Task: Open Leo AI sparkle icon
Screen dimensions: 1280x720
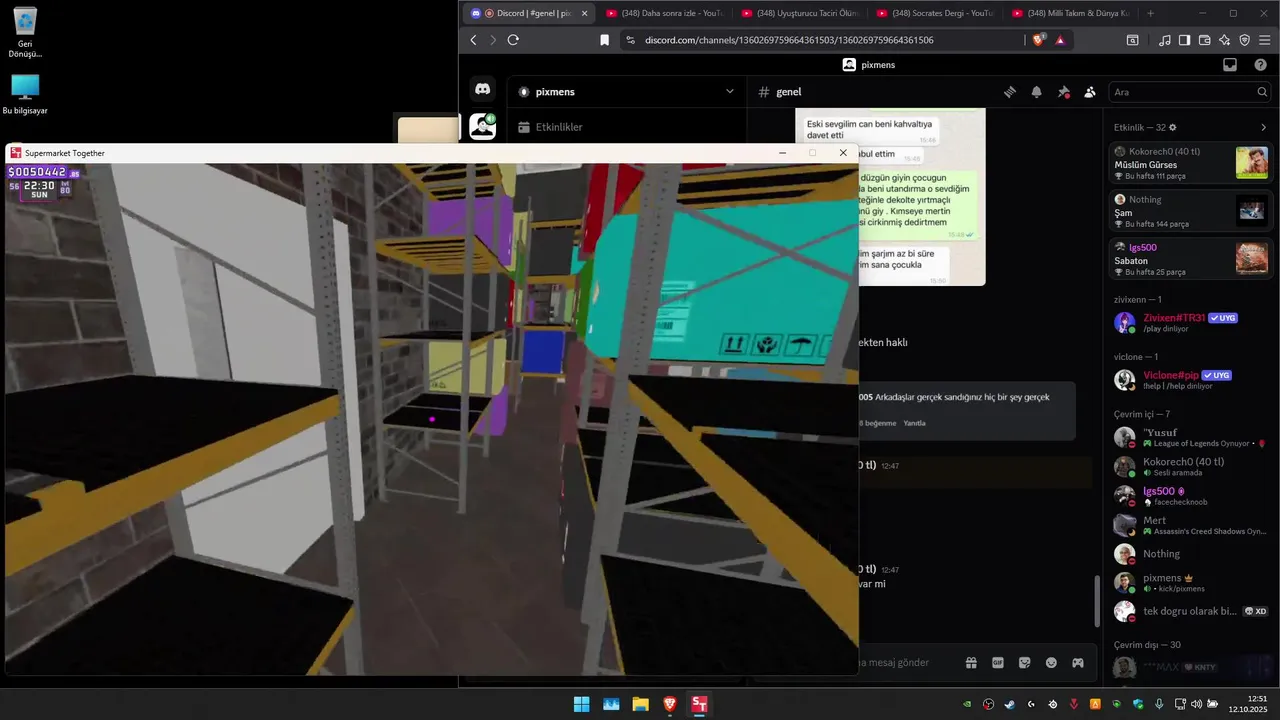Action: [1224, 40]
